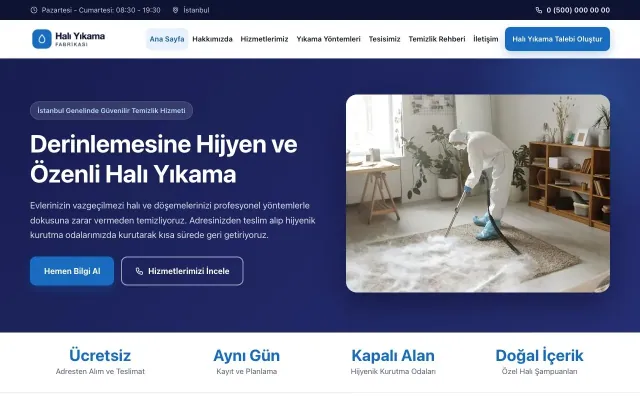
Task: Open the Tesisimiz menu item
Action: (x=384, y=39)
